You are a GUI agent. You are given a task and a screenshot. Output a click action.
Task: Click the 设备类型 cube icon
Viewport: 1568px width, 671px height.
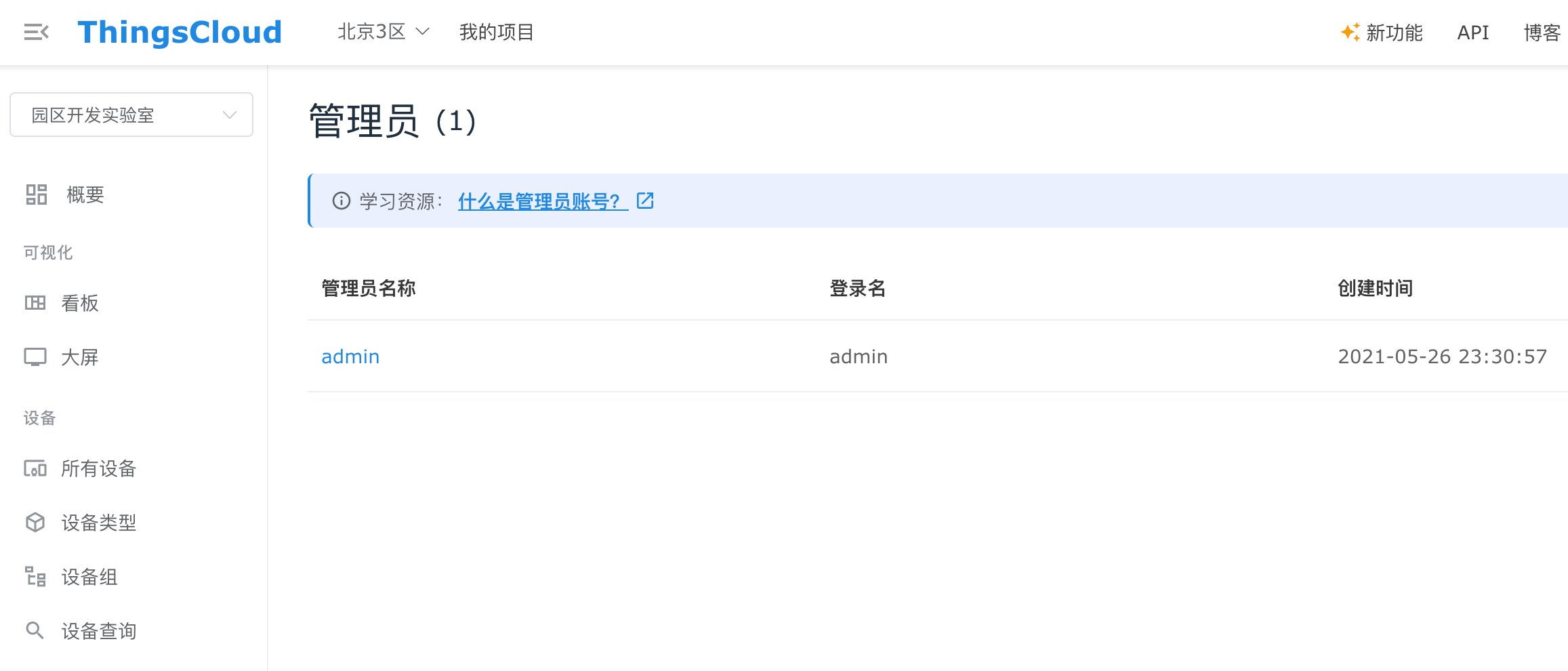35,523
